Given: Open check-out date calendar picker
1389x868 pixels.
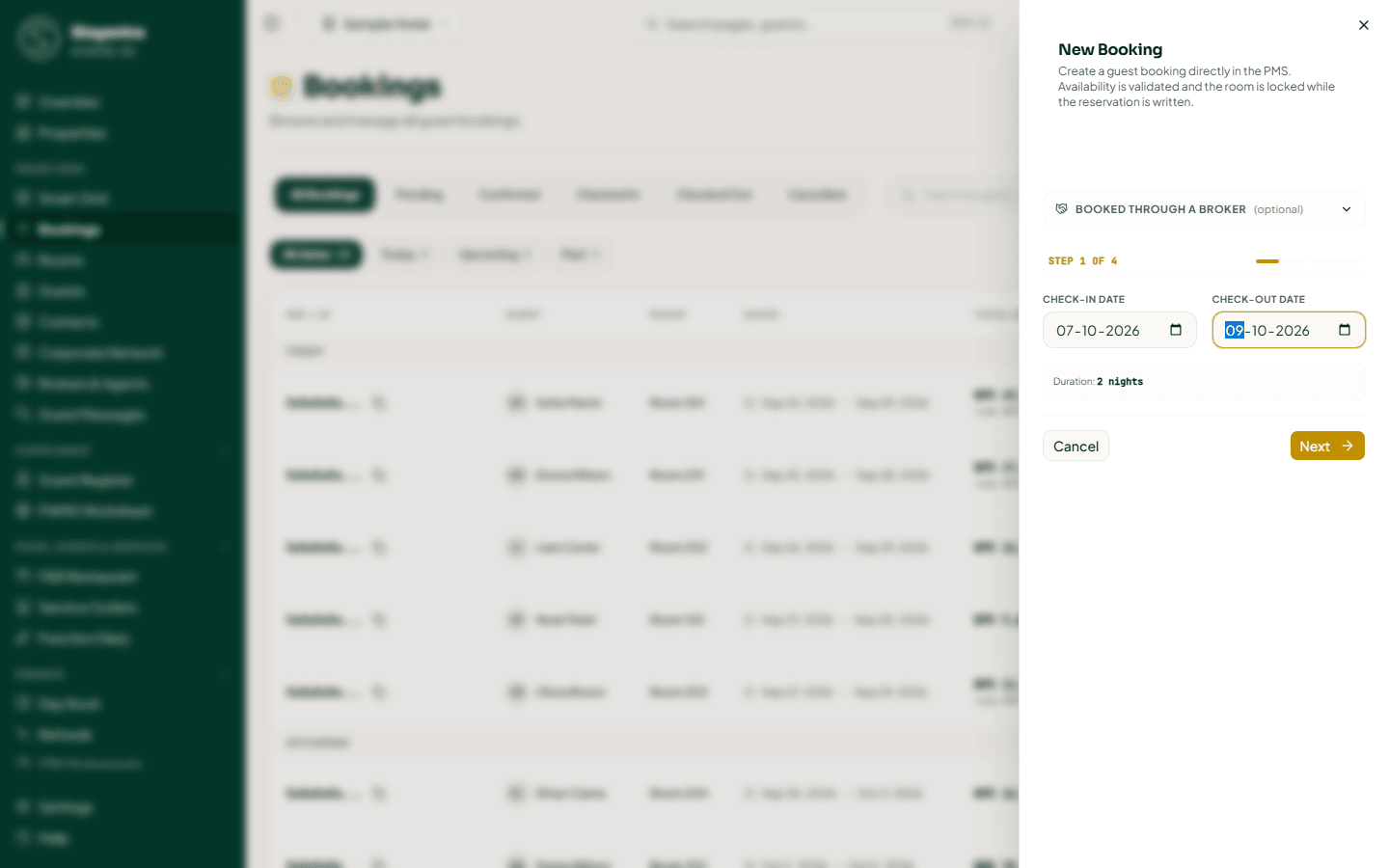Looking at the screenshot, I should (x=1345, y=330).
